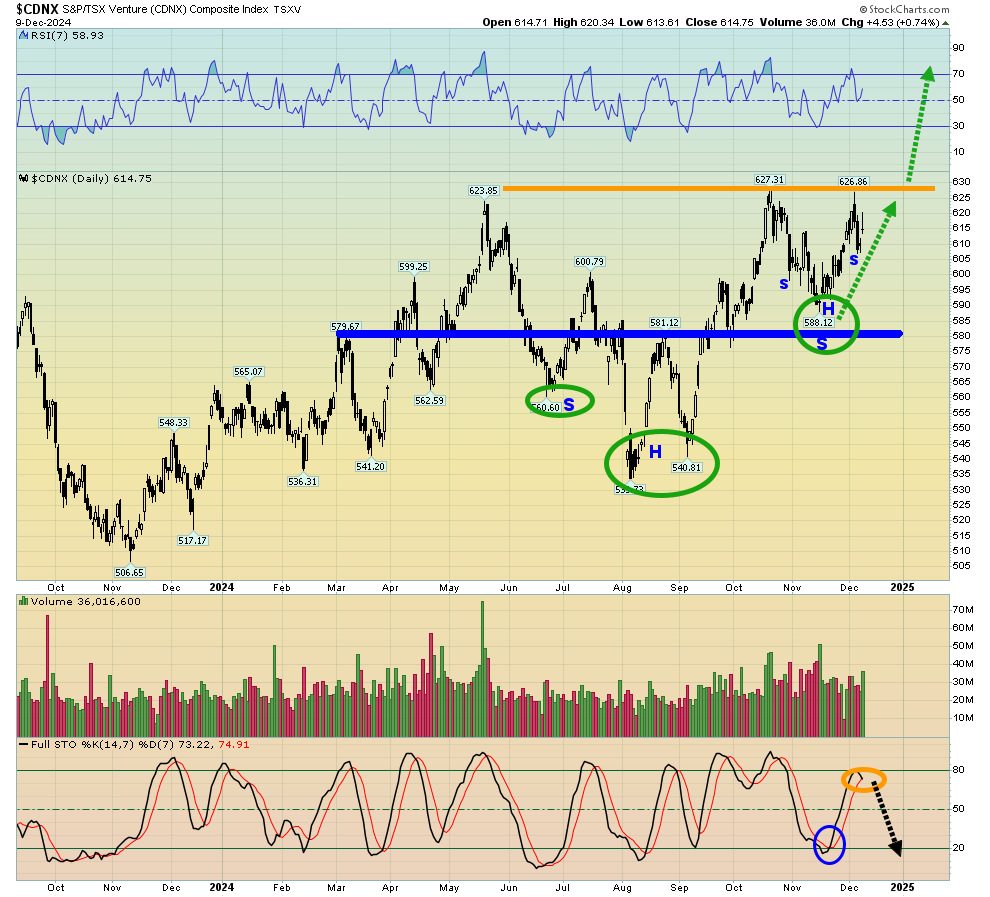Screen dimensions: 990x897
Task: Click the orange resistance line
Action: (x=718, y=188)
